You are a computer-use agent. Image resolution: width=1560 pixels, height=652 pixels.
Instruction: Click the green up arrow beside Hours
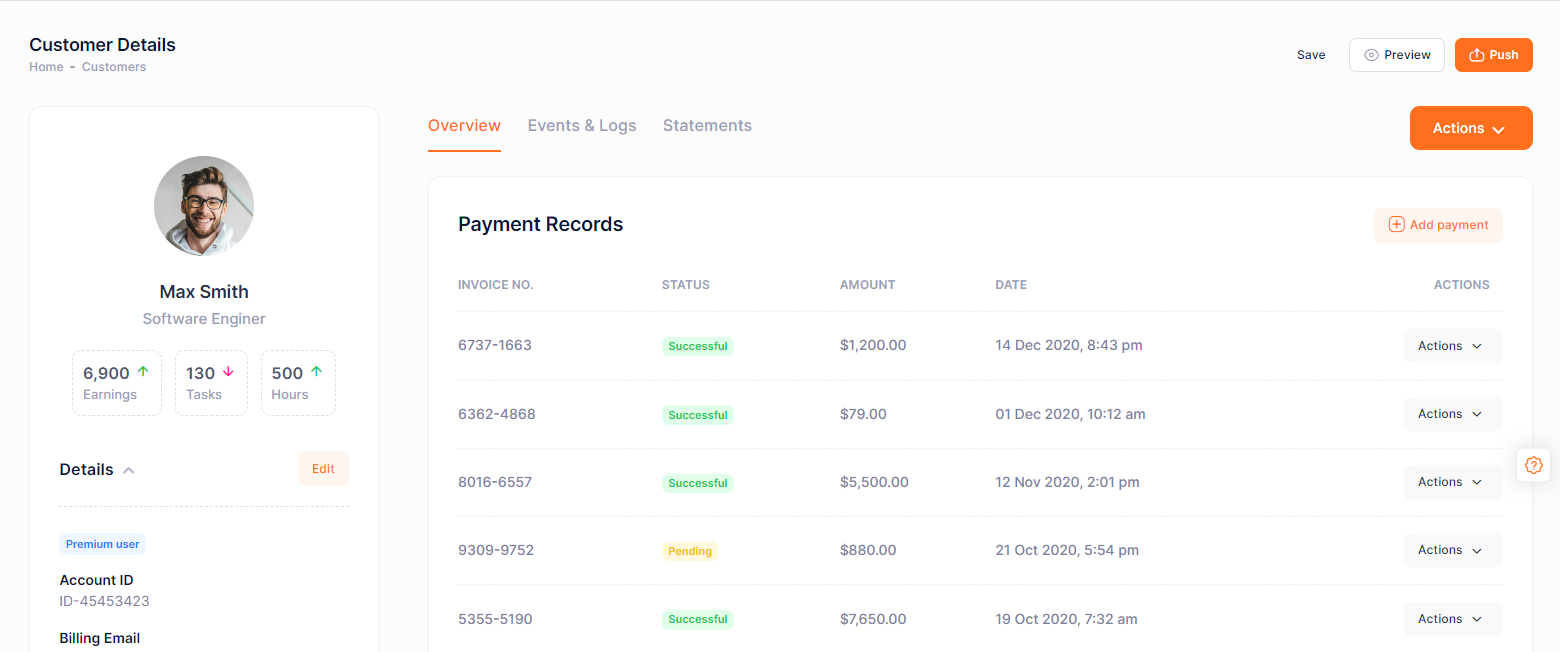pos(316,372)
